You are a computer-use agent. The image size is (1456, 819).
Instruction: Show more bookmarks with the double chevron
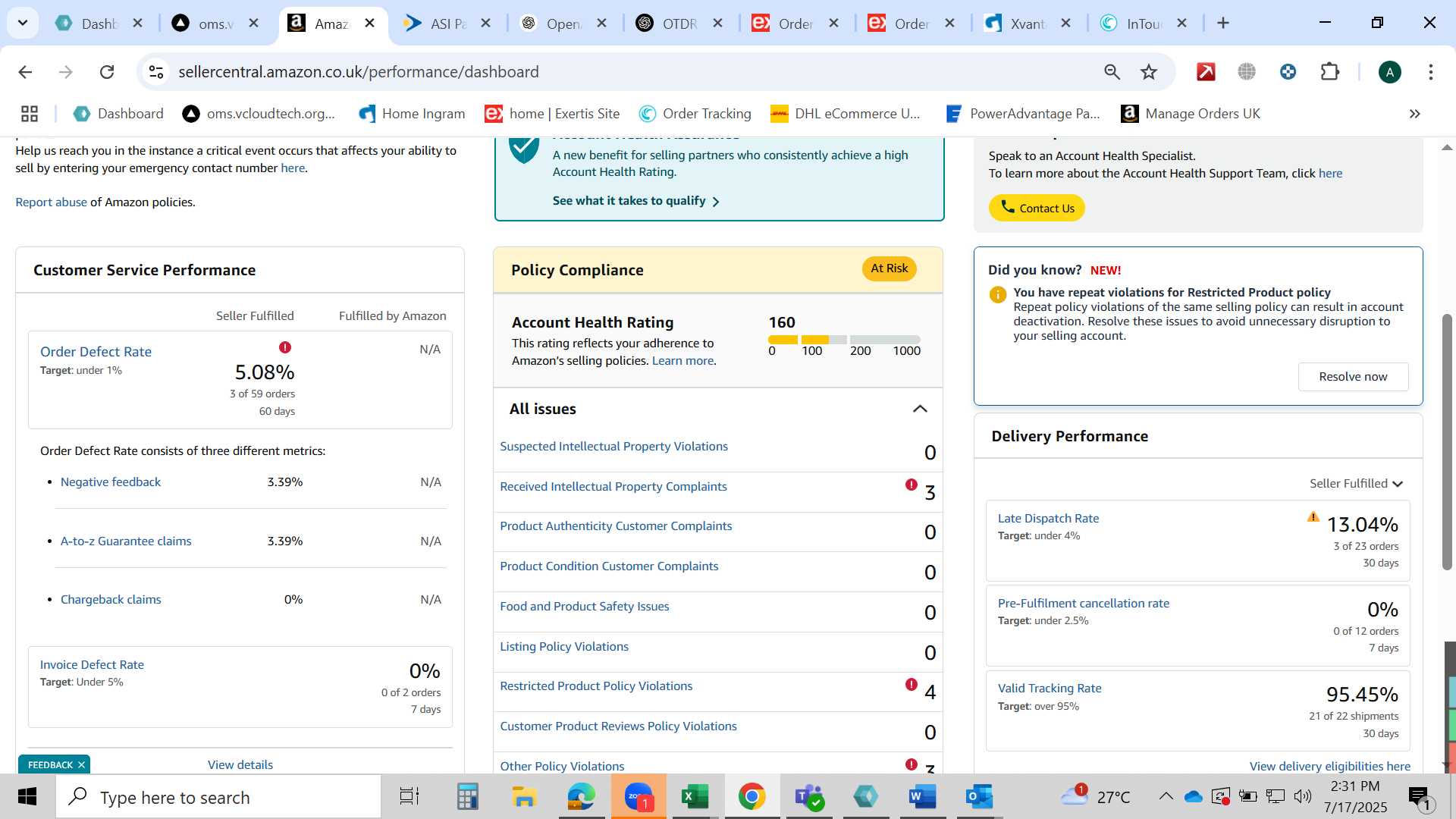(1414, 114)
